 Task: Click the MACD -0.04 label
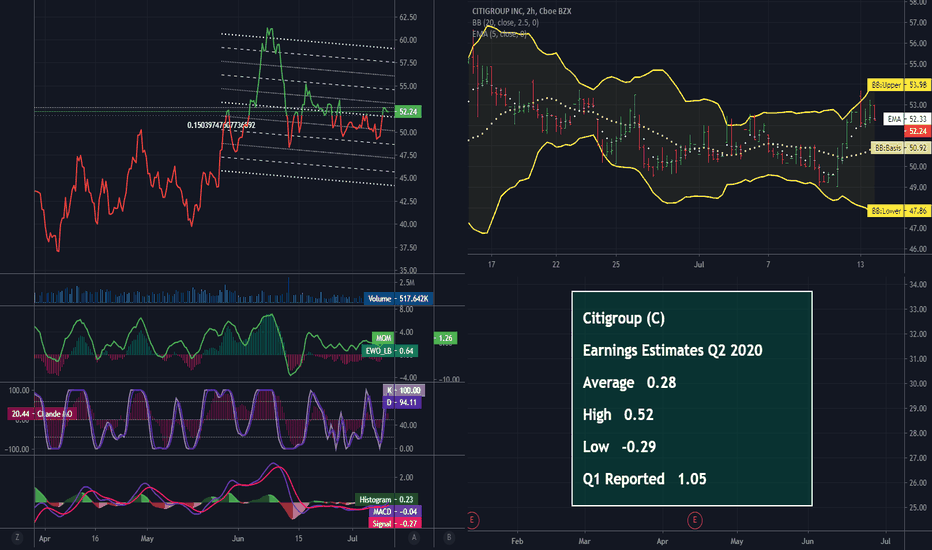coord(394,511)
